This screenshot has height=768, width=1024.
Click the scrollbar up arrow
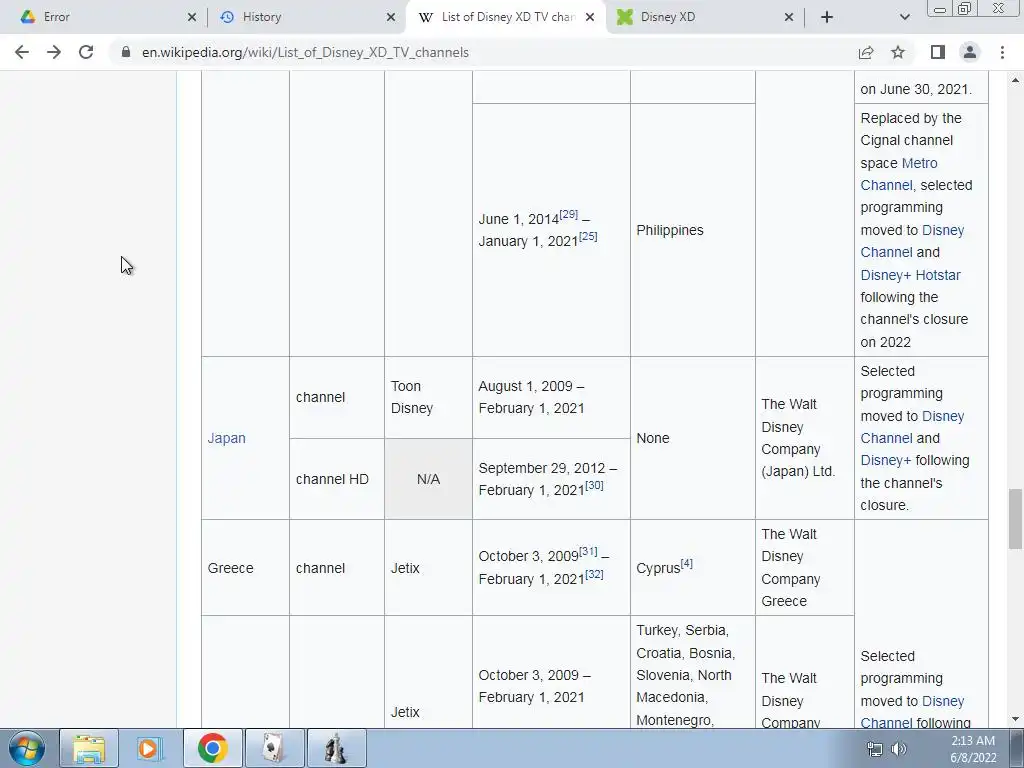1015,80
